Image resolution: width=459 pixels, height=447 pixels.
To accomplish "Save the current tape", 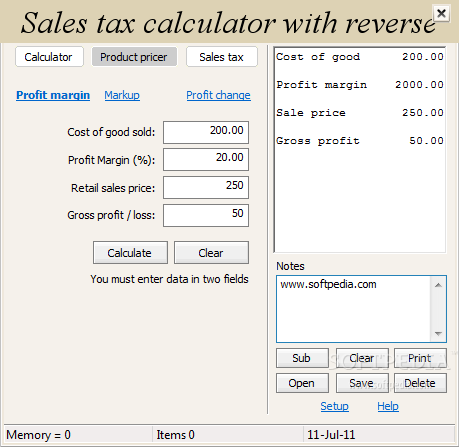I will (x=362, y=383).
